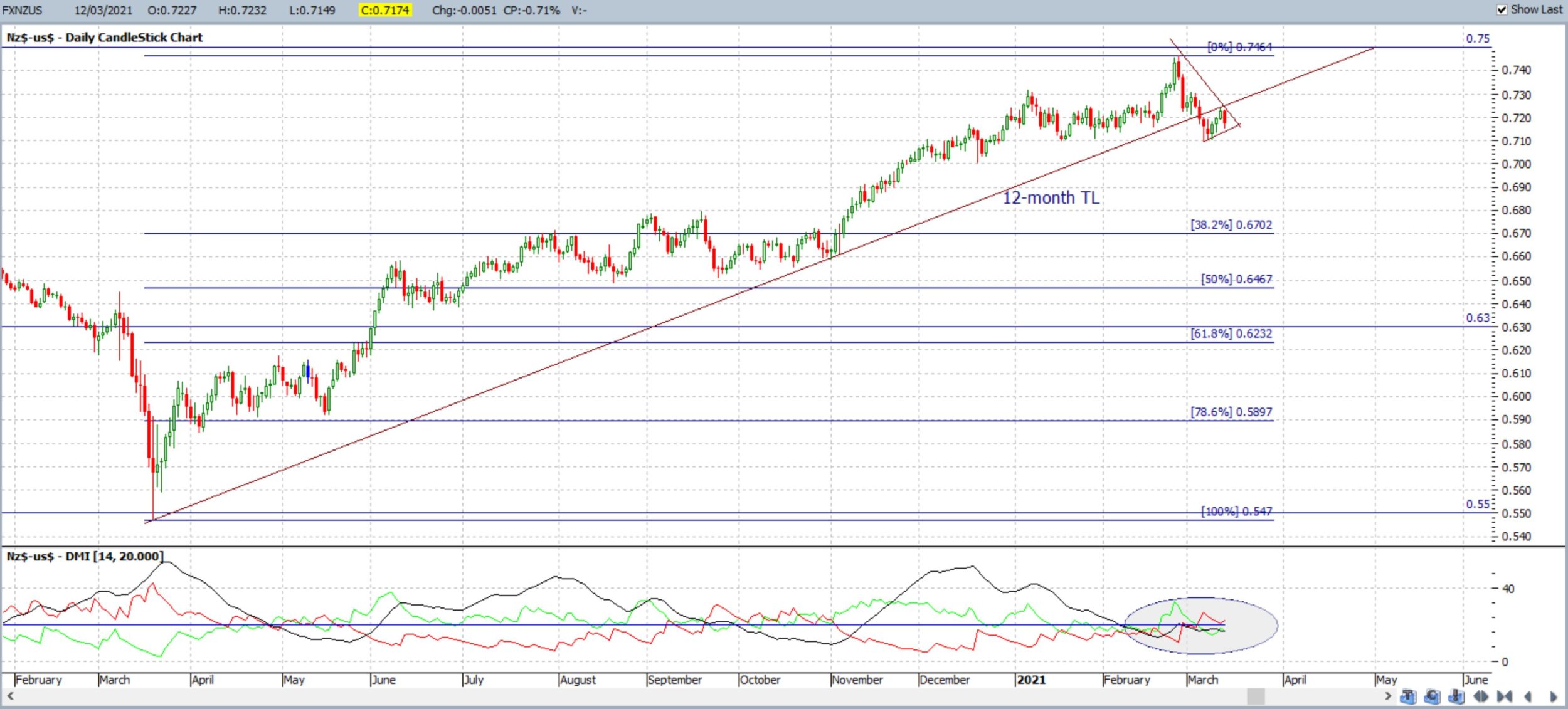Click the step-right triangle icon at bottom right
The image size is (1568, 709).
(1553, 696)
